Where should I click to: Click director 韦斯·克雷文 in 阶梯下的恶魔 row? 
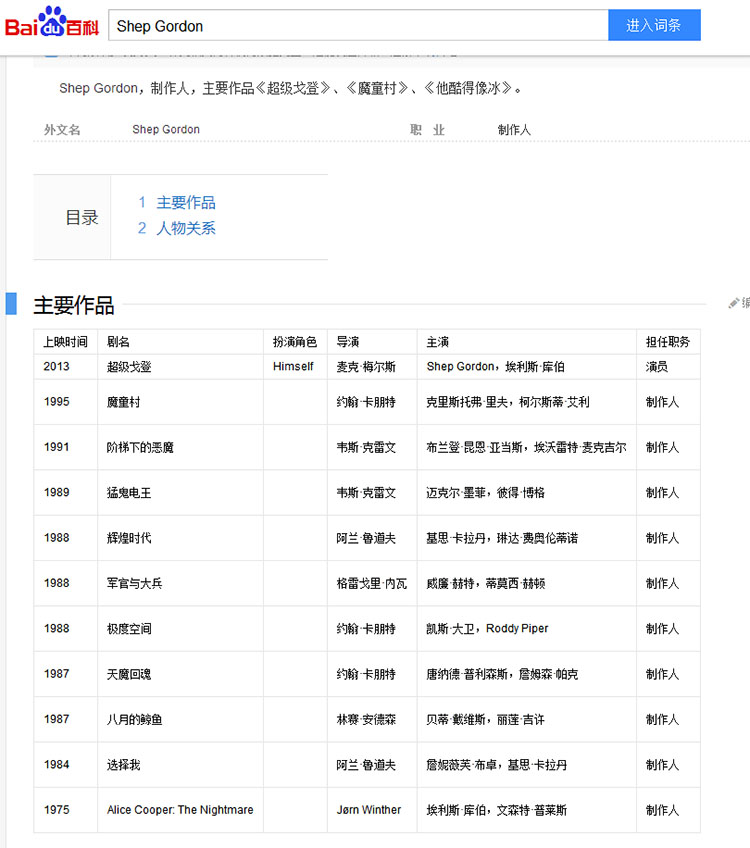pos(366,448)
